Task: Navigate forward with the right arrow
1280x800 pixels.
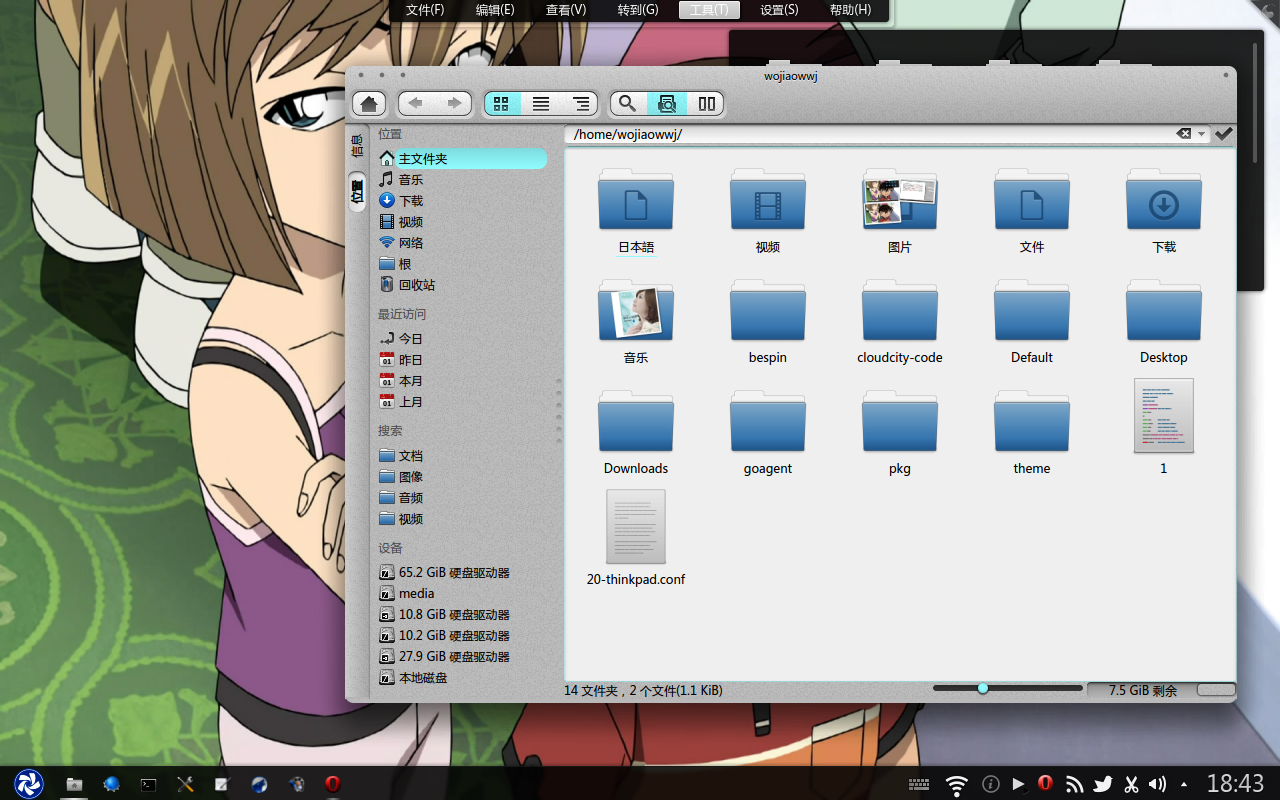Action: click(454, 103)
